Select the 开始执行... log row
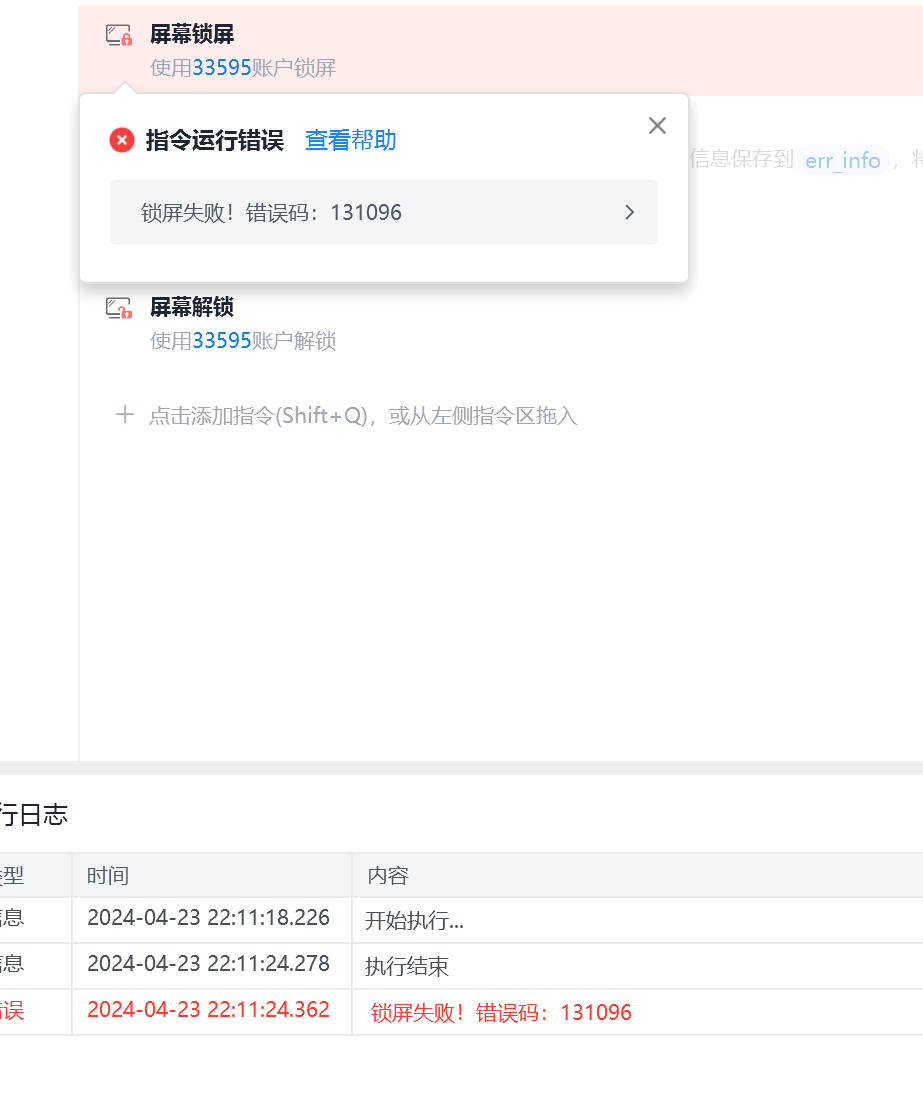 [x=462, y=920]
